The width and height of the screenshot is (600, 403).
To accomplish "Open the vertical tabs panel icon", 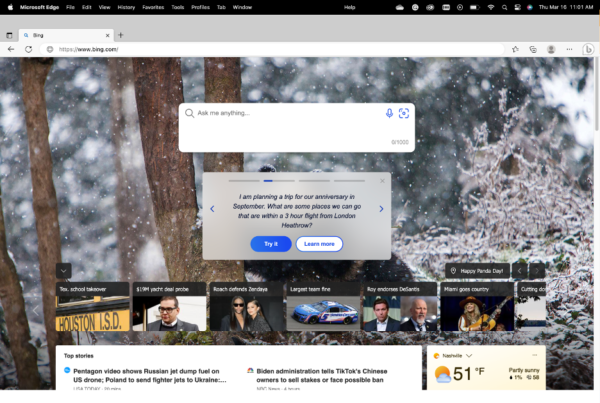I will click(x=9, y=35).
